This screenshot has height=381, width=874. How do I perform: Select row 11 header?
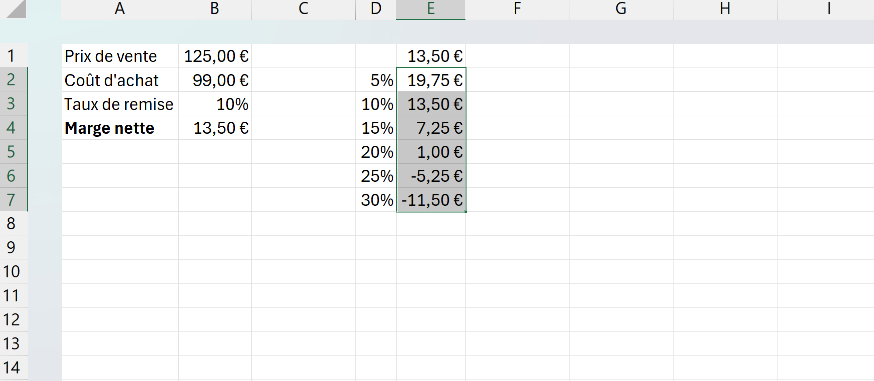[x=13, y=295]
